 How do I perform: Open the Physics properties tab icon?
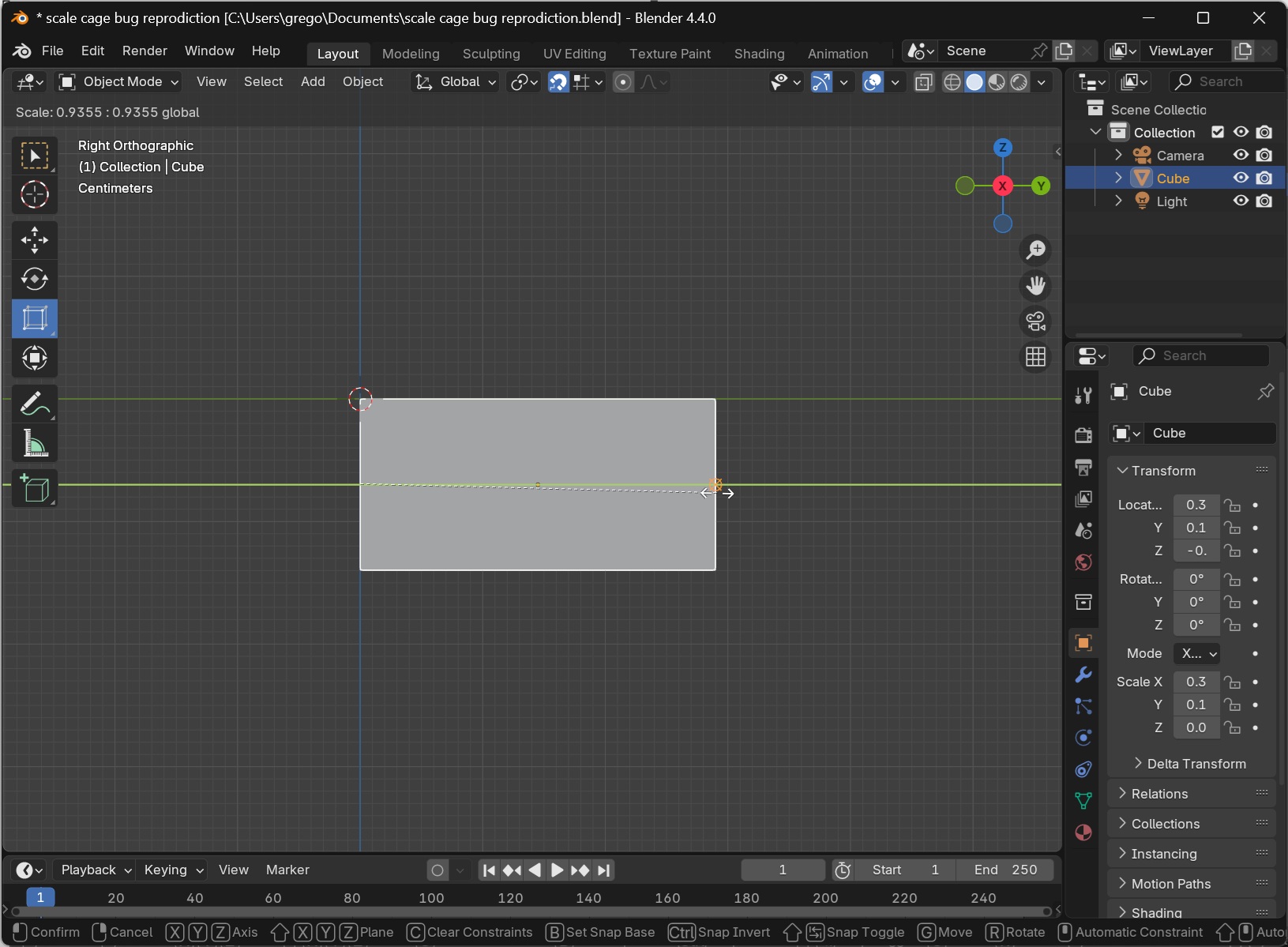1083,738
